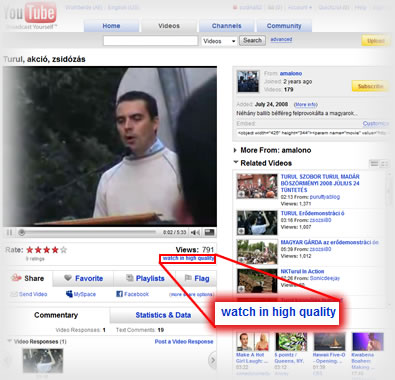Click Post a Video Response link
Viewport: 395px width, 380px height.
(x=184, y=342)
